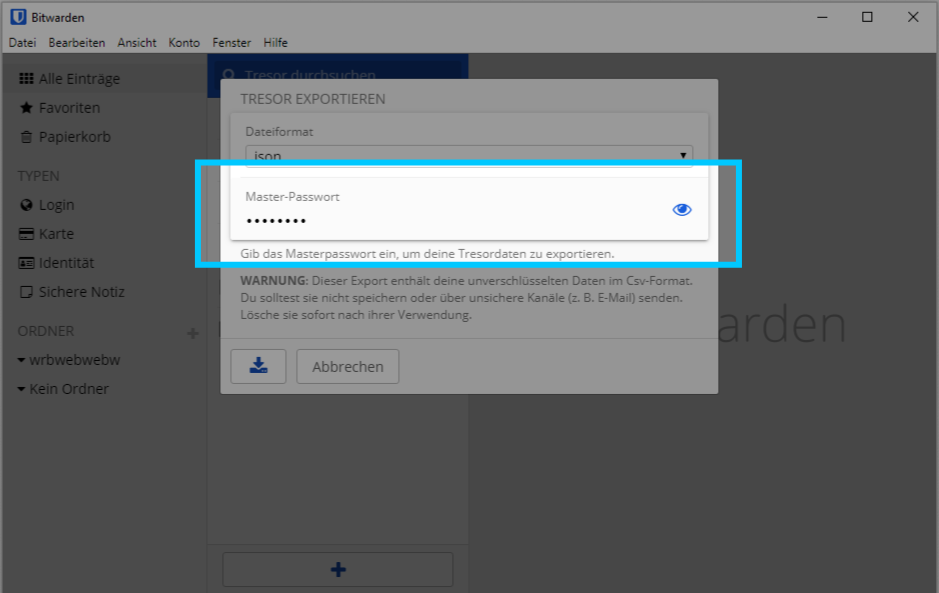Add new vault item plus button

338,569
